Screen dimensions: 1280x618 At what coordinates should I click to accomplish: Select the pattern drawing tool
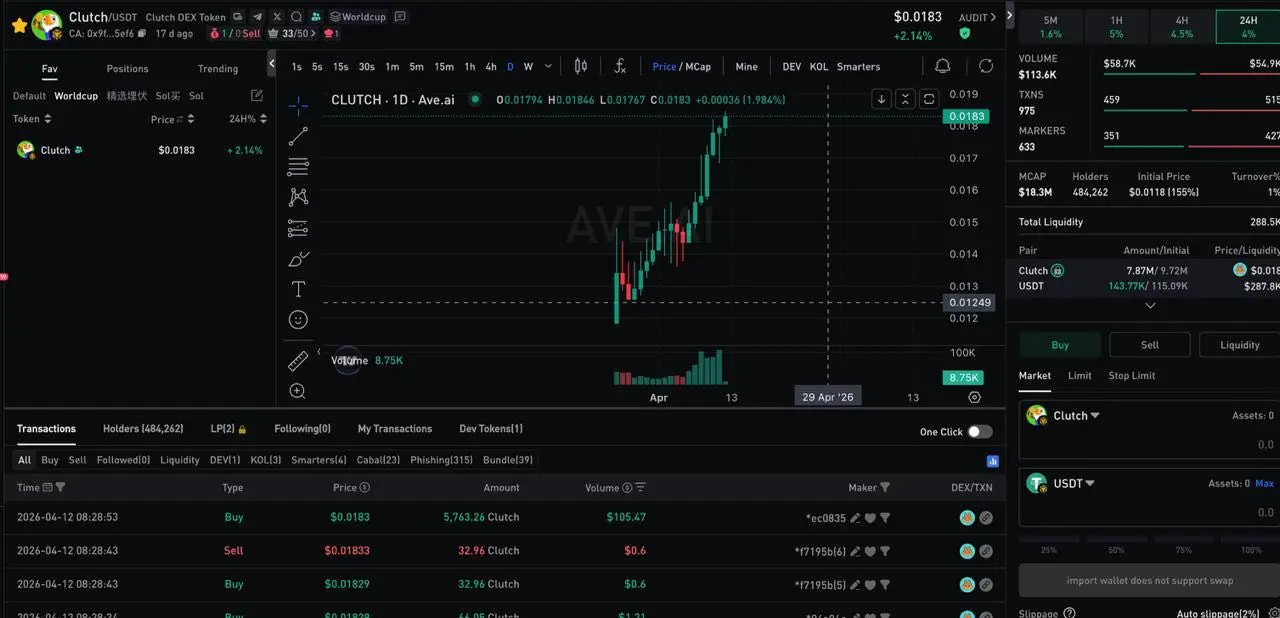[298, 197]
